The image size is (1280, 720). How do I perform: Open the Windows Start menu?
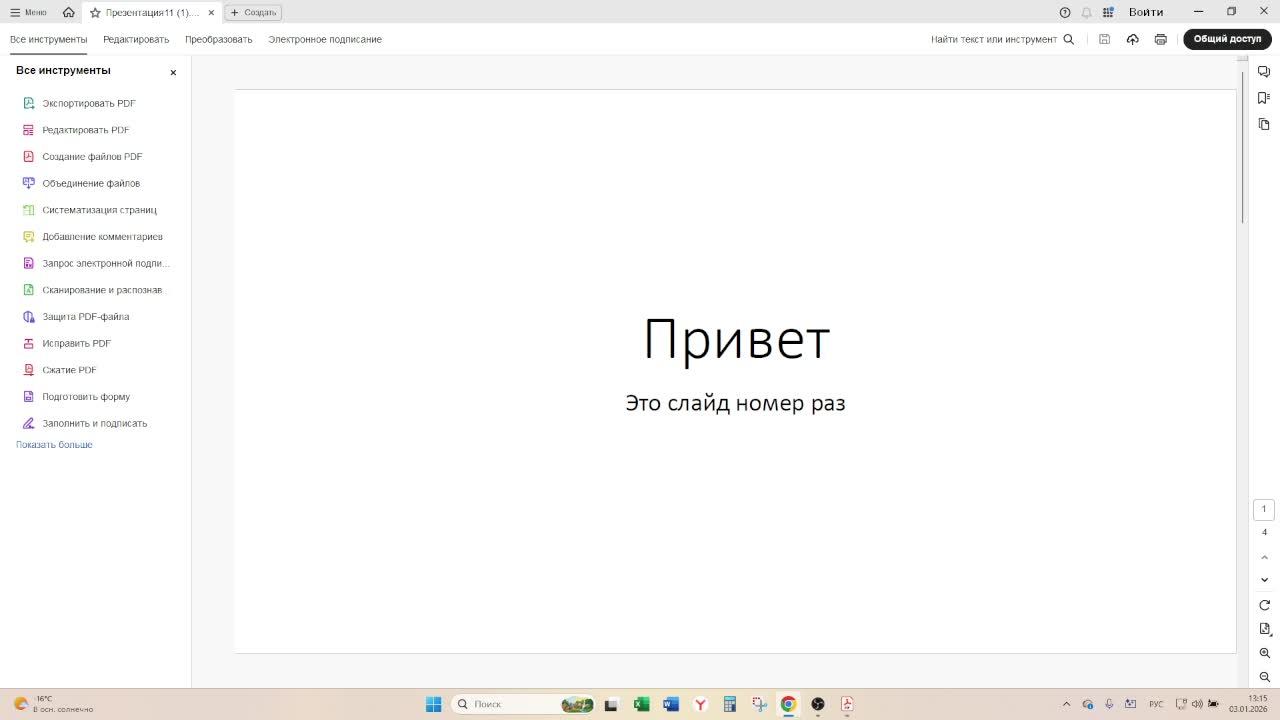coord(433,704)
